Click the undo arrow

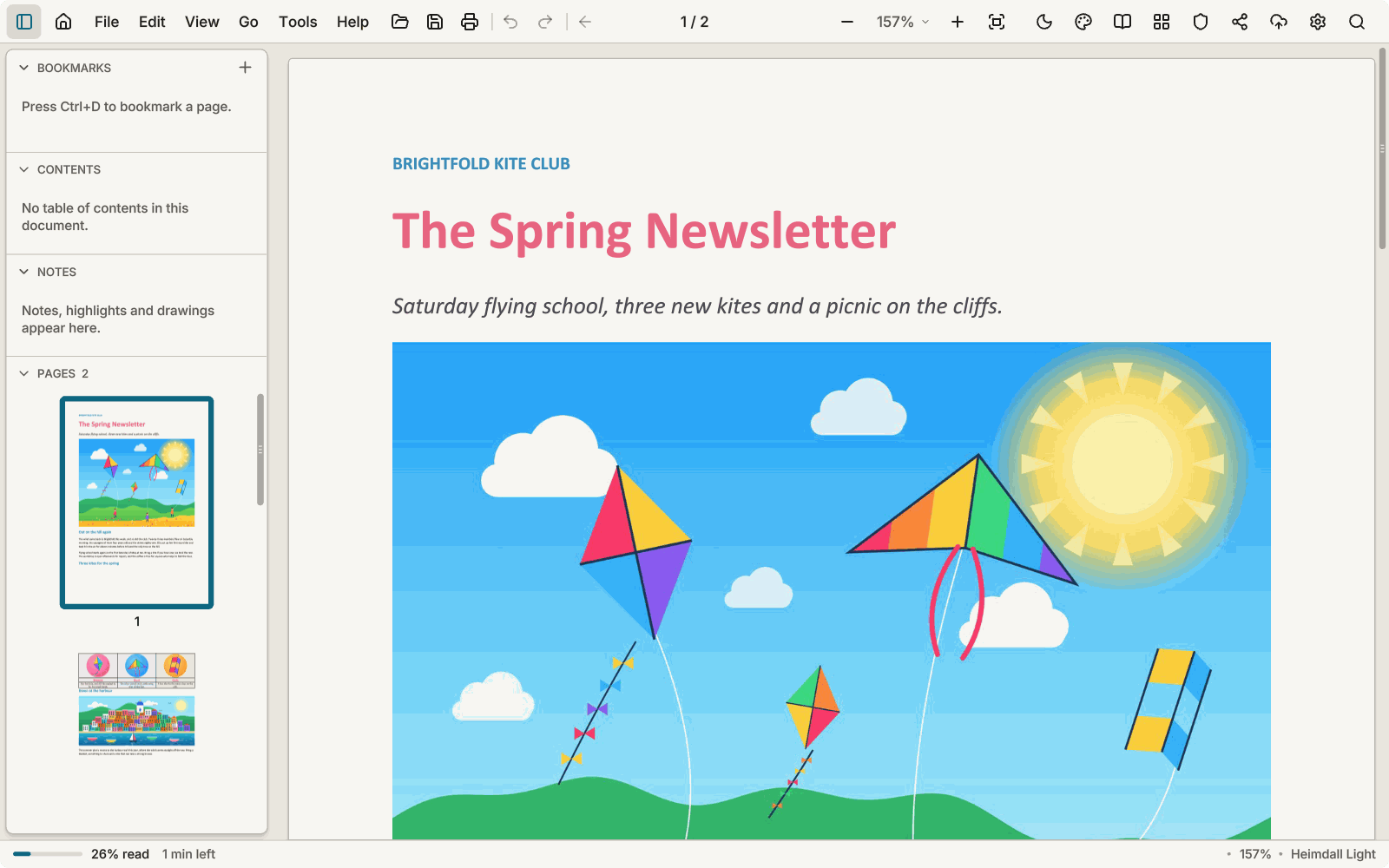(510, 22)
